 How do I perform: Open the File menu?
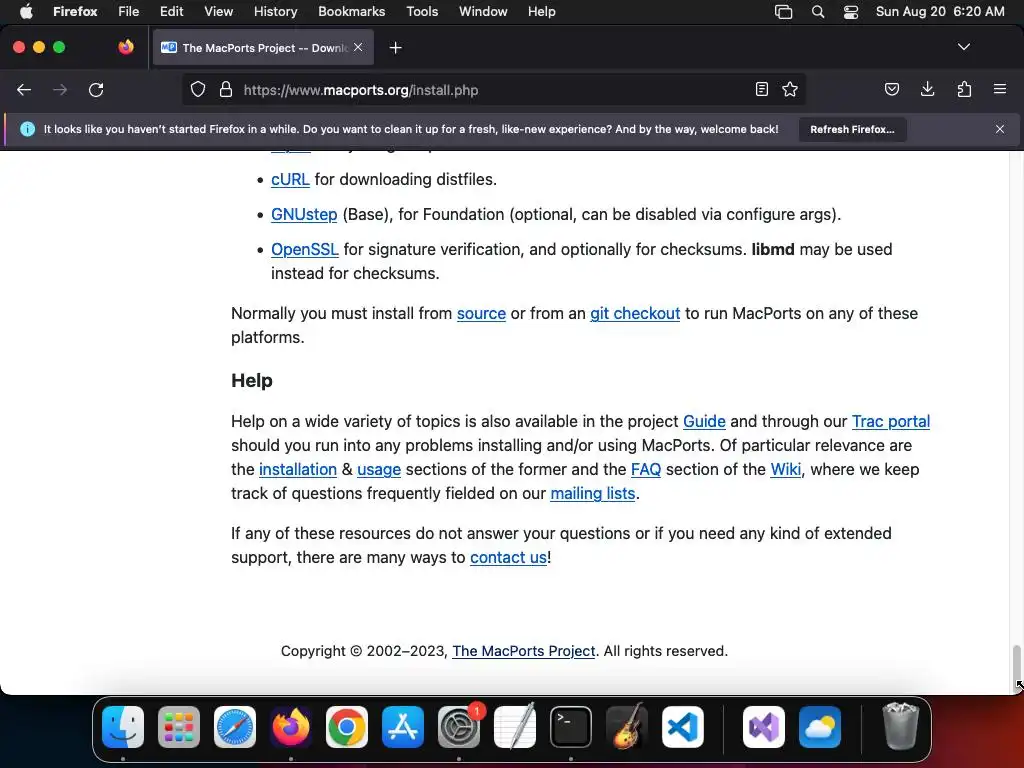[129, 12]
